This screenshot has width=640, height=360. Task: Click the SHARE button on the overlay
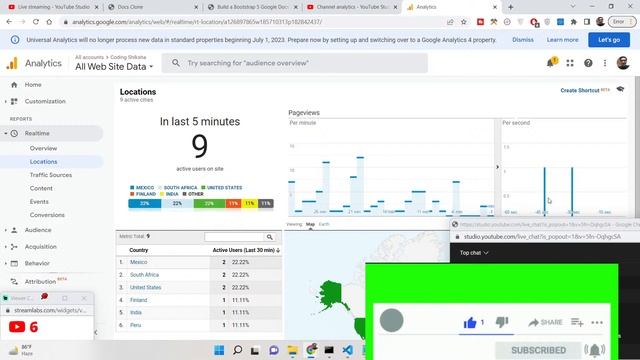coord(545,322)
